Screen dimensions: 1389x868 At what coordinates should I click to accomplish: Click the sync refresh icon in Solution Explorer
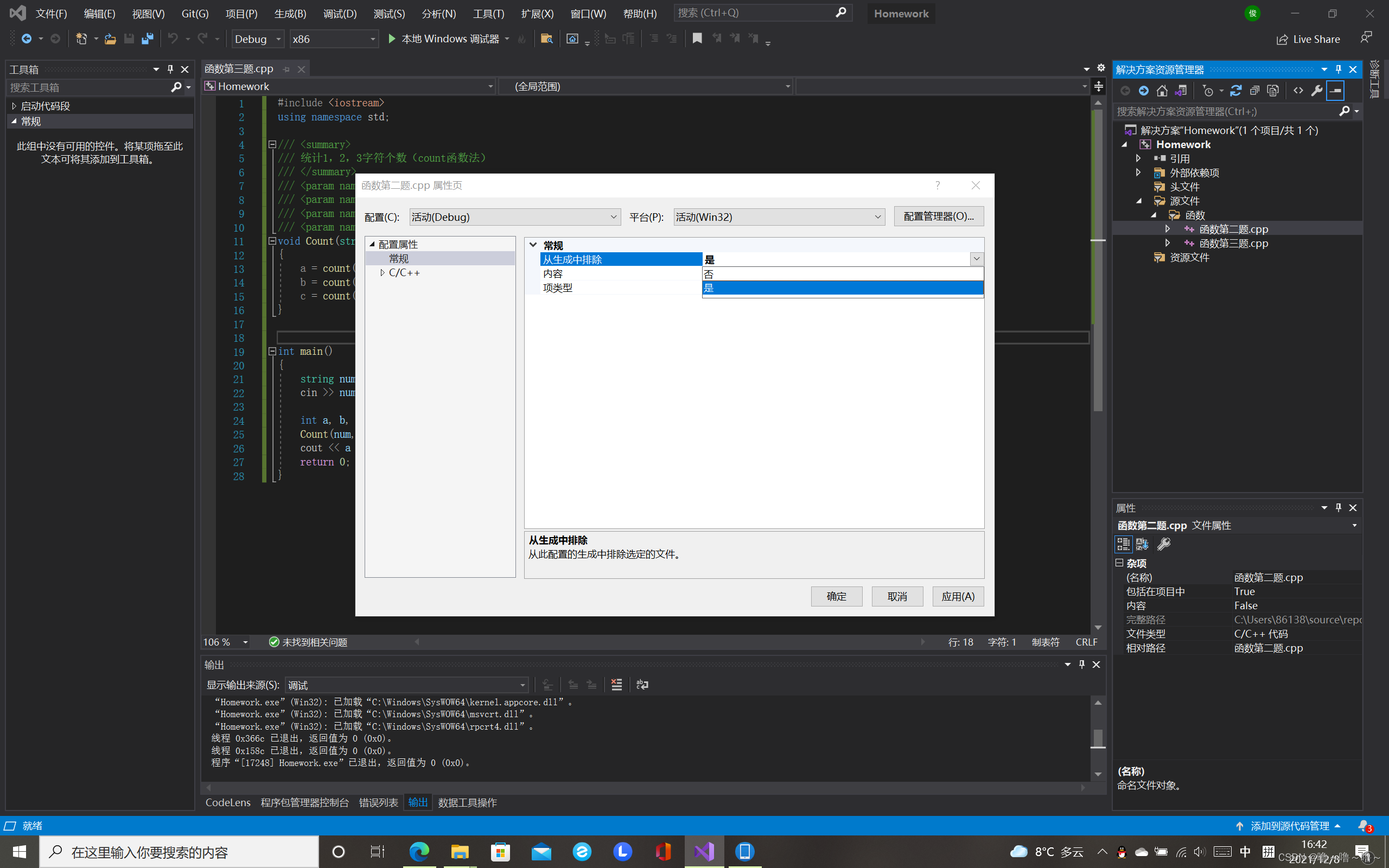pyautogui.click(x=1236, y=91)
